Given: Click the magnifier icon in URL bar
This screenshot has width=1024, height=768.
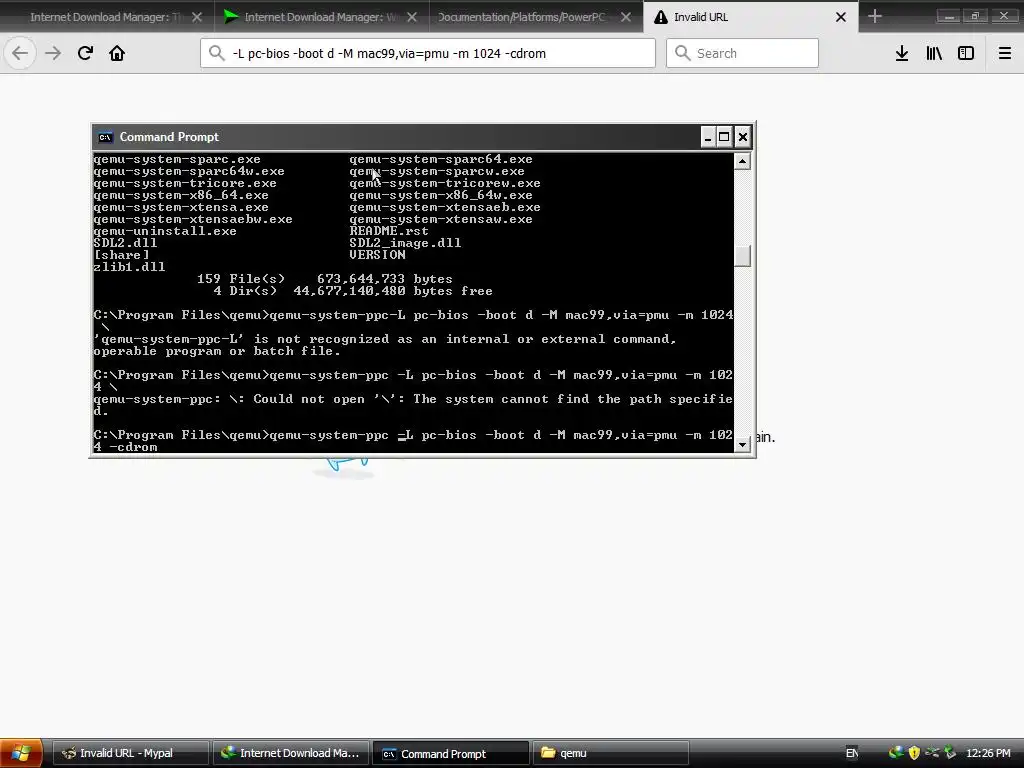Looking at the screenshot, I should click(217, 53).
